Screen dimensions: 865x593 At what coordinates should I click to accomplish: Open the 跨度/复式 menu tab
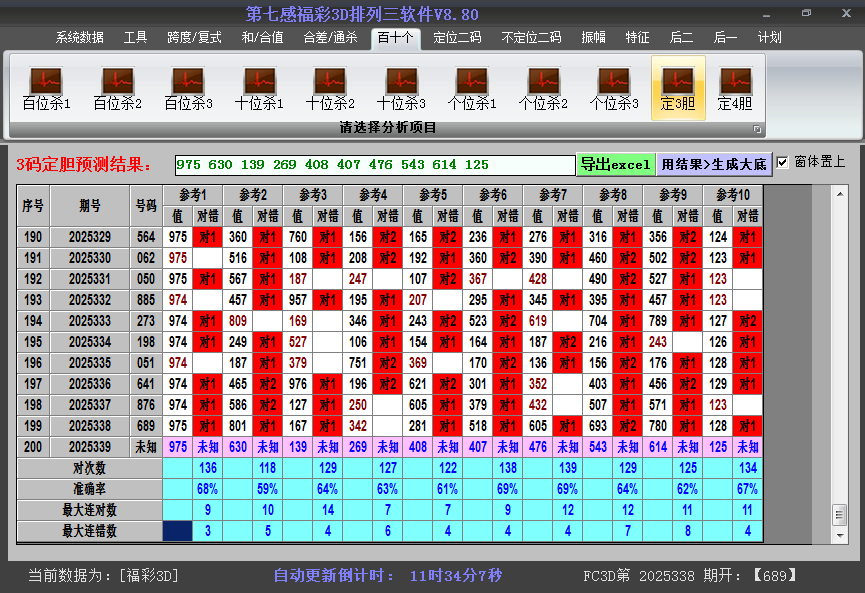(x=194, y=38)
